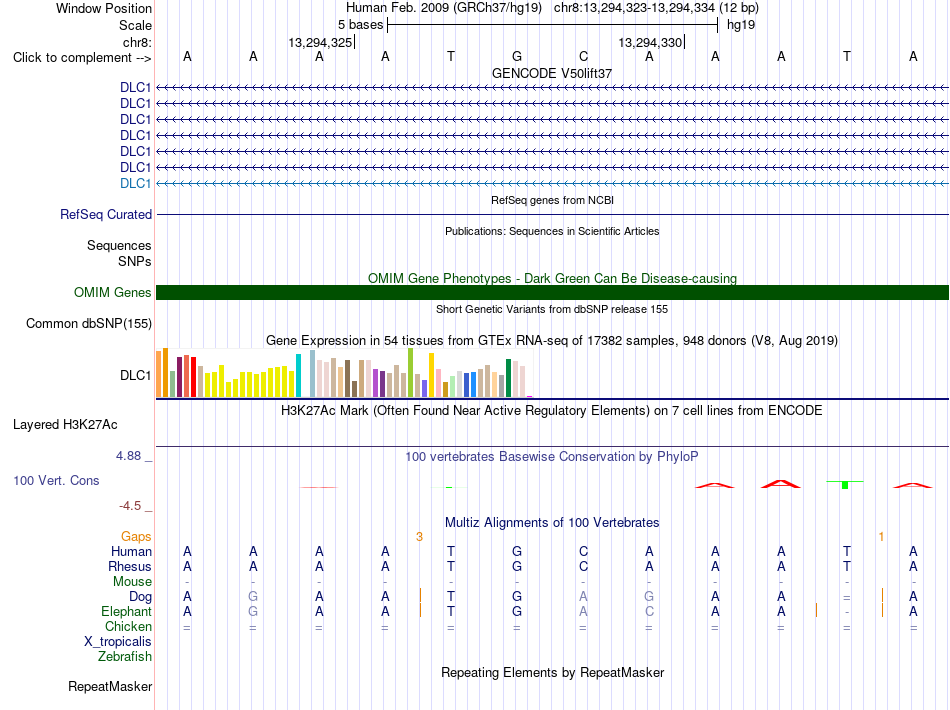Open the OMIM Genes track label
950x710 pixels.
[x=112, y=293]
